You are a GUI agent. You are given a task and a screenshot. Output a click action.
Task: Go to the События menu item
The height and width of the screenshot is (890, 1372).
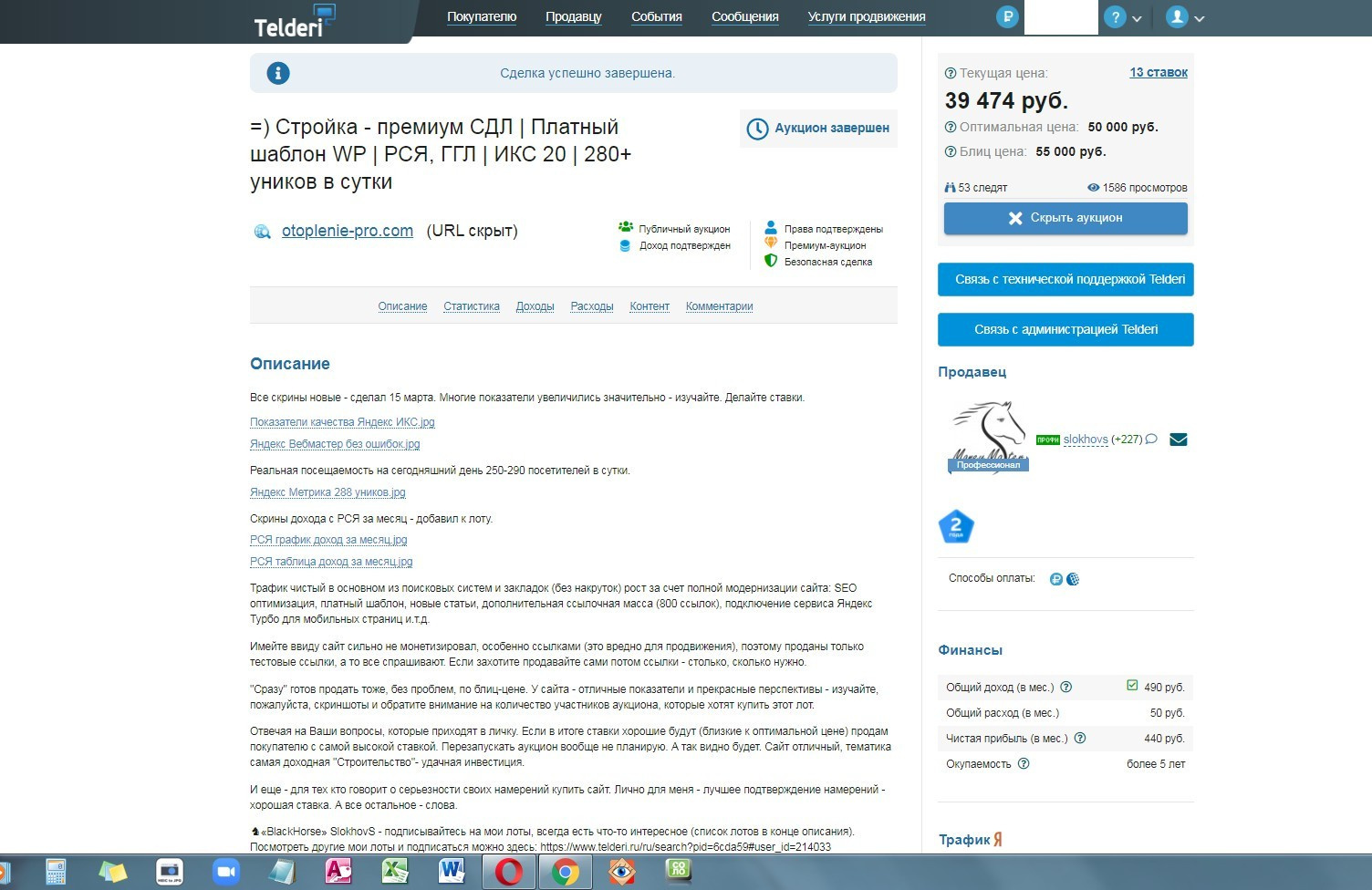pyautogui.click(x=657, y=16)
